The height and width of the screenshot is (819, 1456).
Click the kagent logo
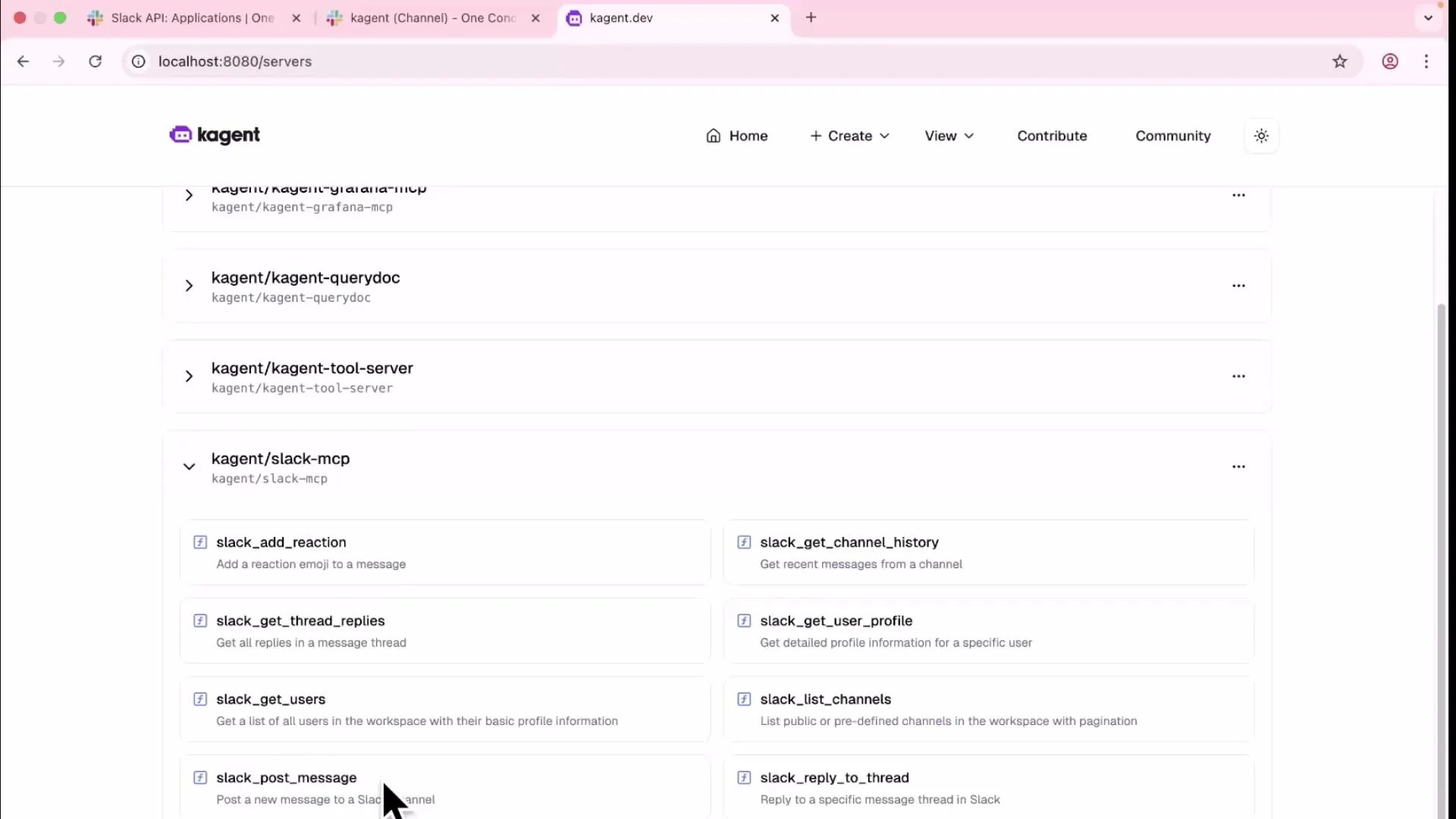tap(215, 135)
